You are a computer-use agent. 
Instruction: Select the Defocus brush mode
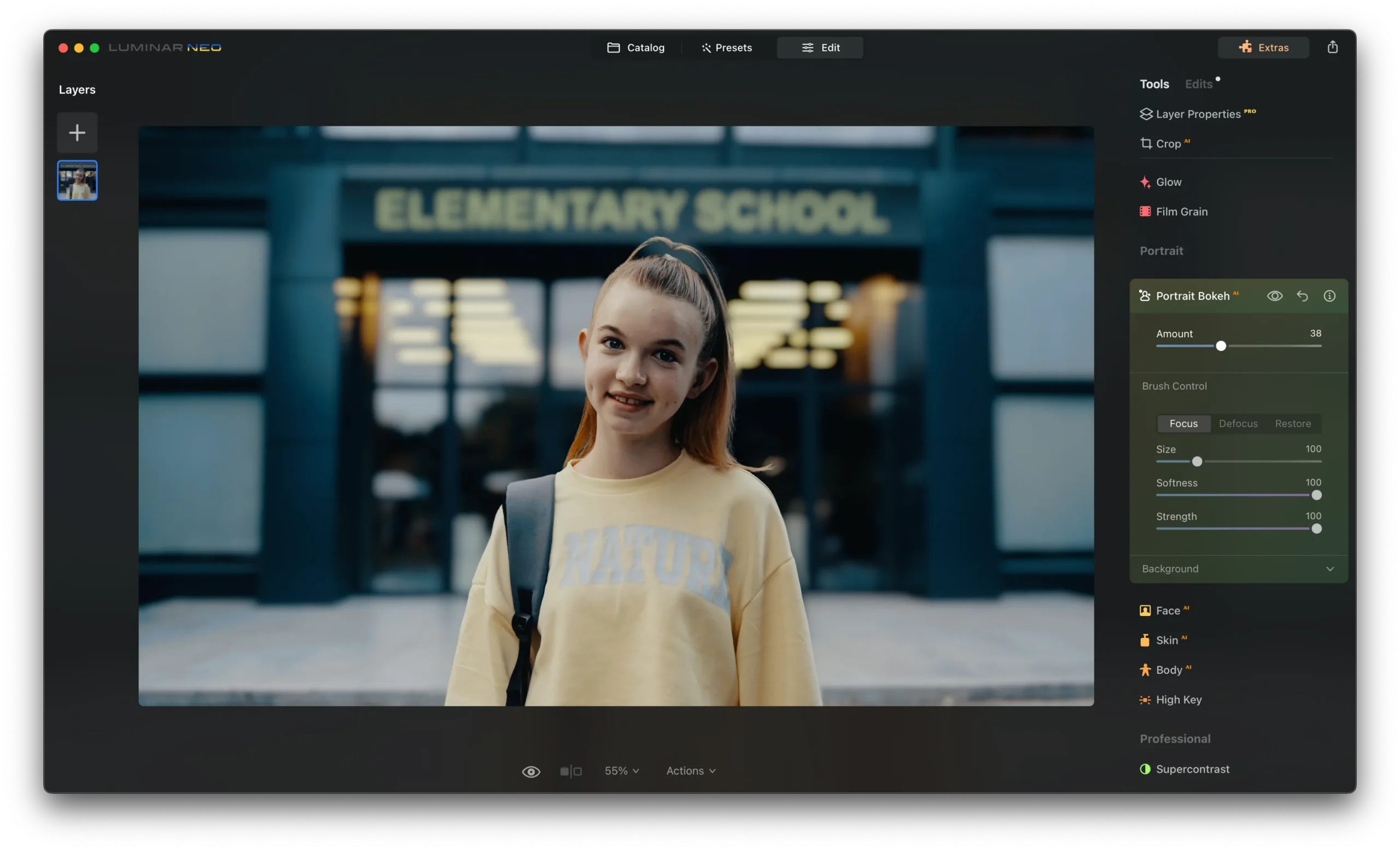click(x=1238, y=424)
